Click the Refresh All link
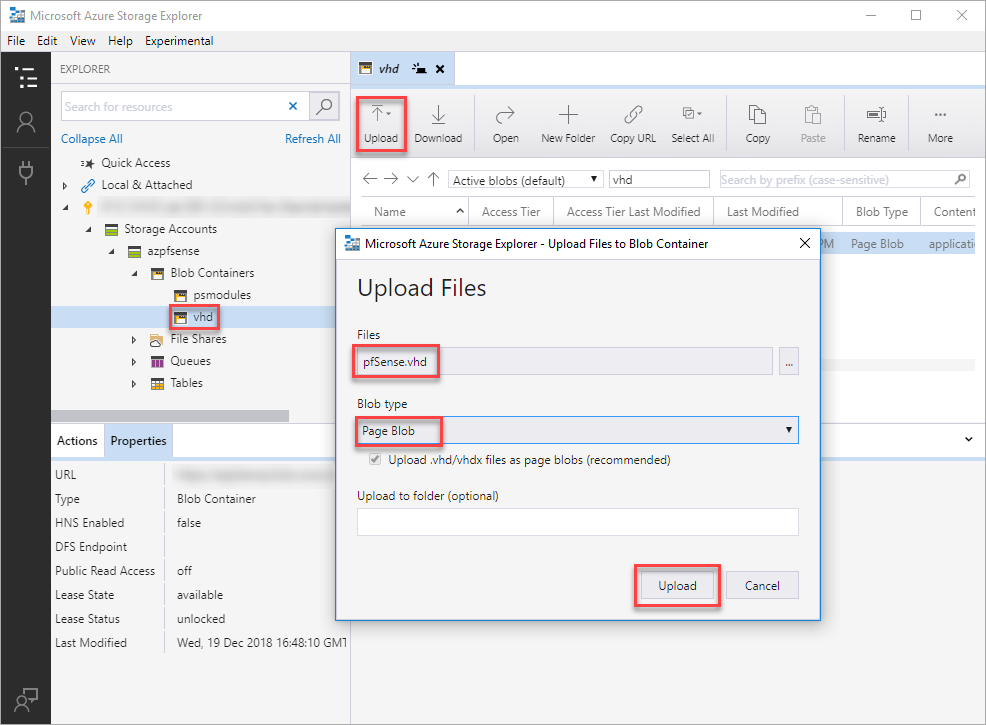Viewport: 986px width, 725px height. (x=313, y=139)
